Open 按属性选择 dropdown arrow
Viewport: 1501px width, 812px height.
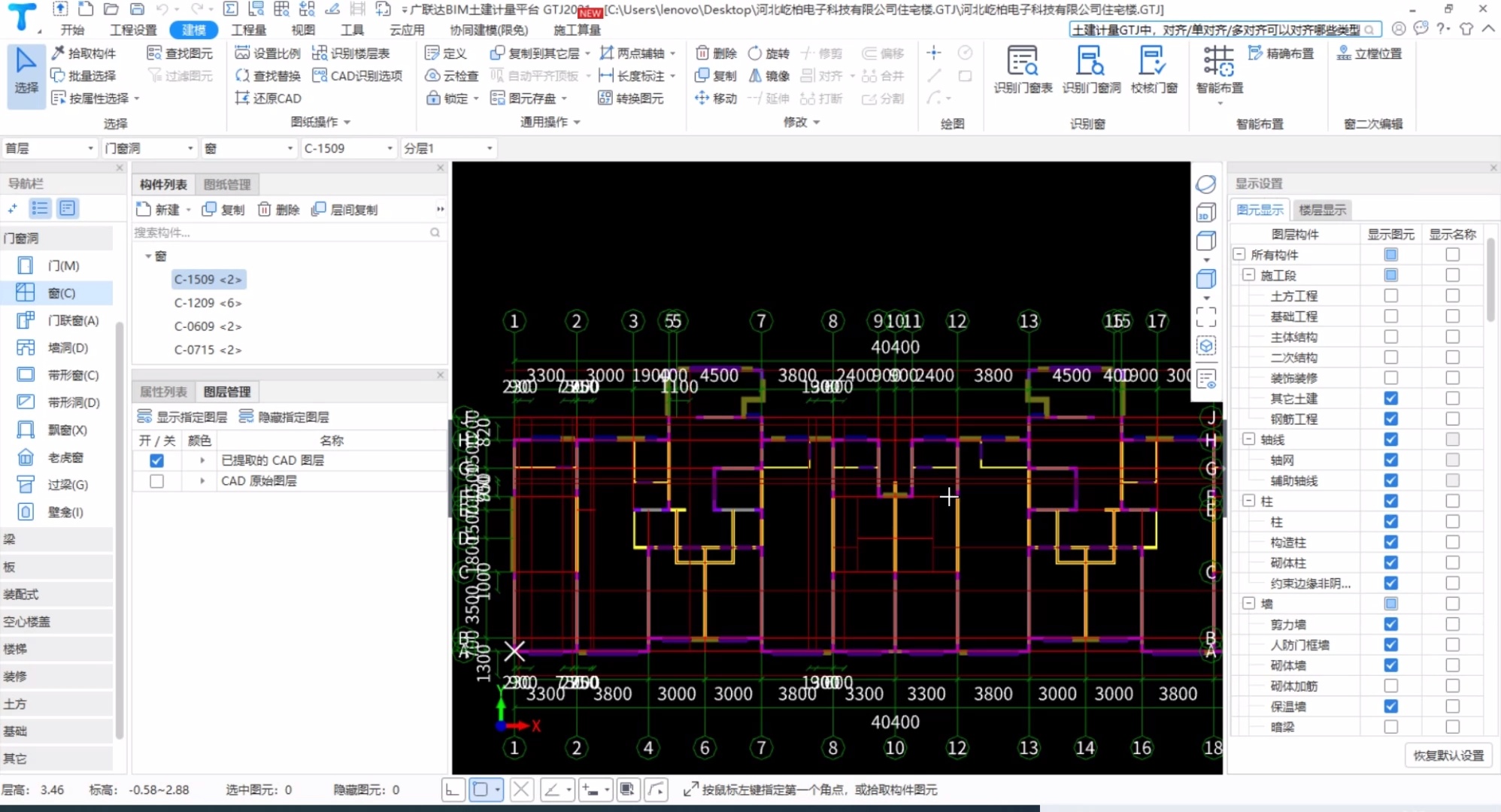click(x=137, y=98)
